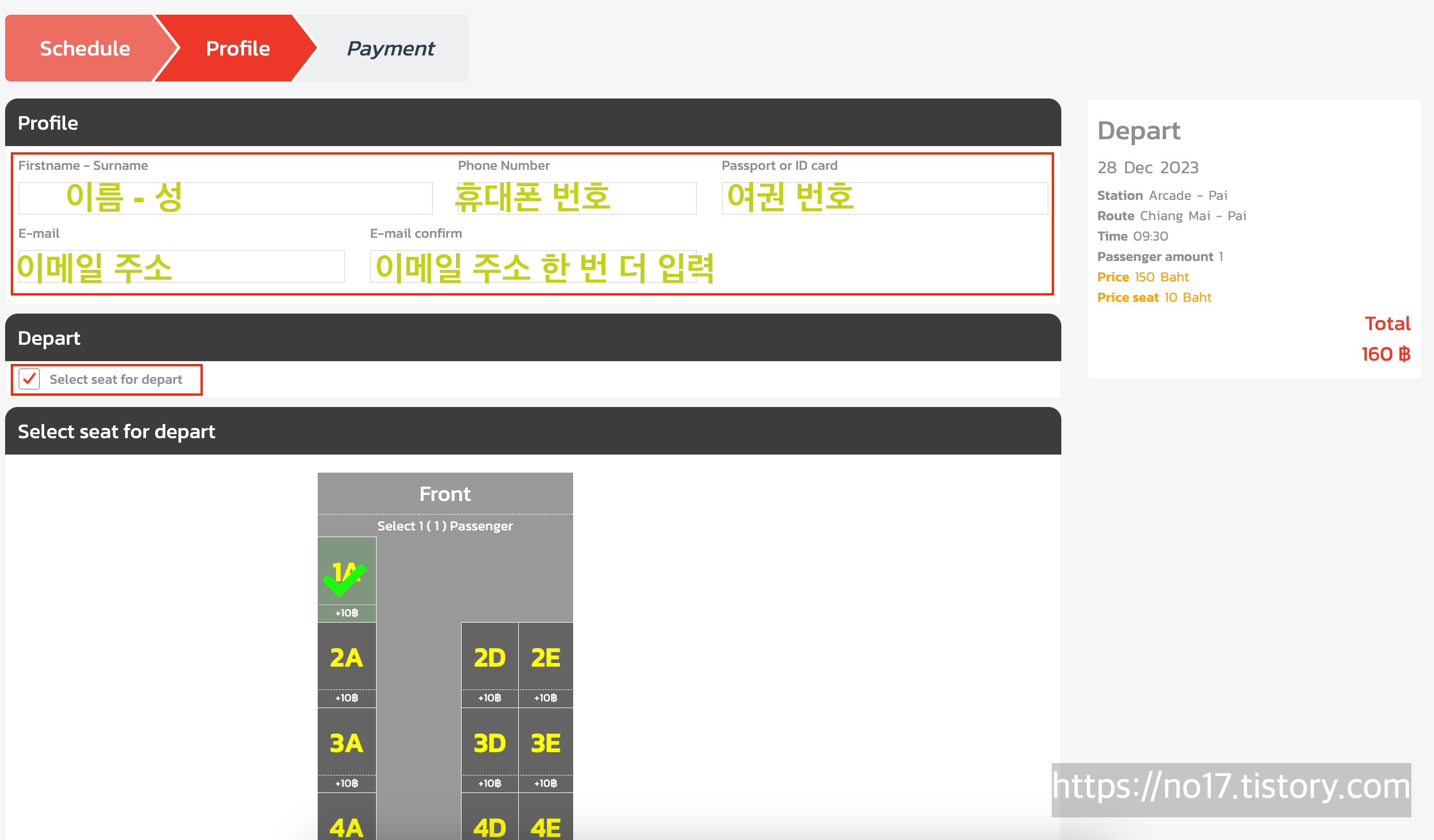The width and height of the screenshot is (1434, 840).
Task: Select seat 3E
Action: coord(545,749)
